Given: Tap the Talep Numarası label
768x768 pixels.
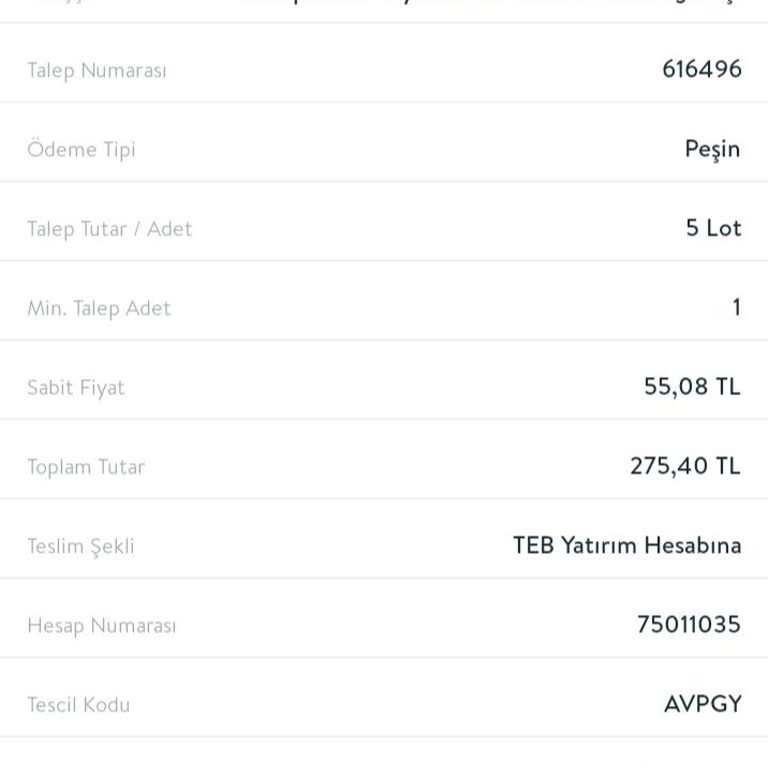Looking at the screenshot, I should (x=97, y=70).
